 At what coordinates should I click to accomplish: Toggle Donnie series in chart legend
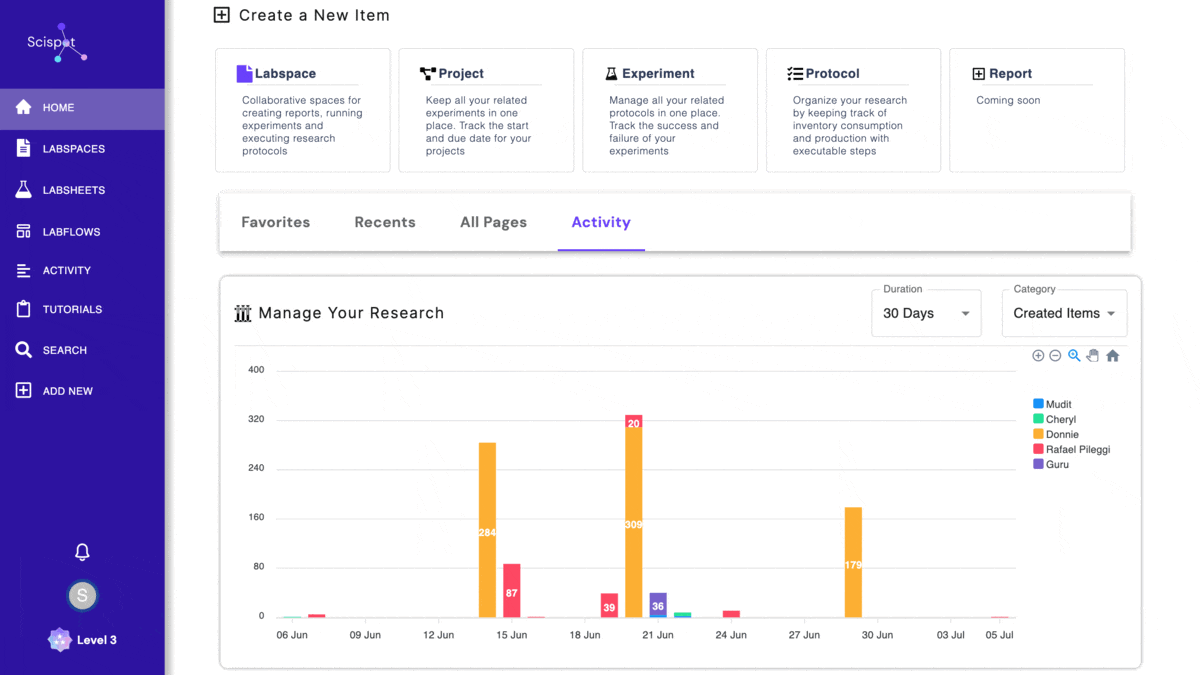point(1062,435)
